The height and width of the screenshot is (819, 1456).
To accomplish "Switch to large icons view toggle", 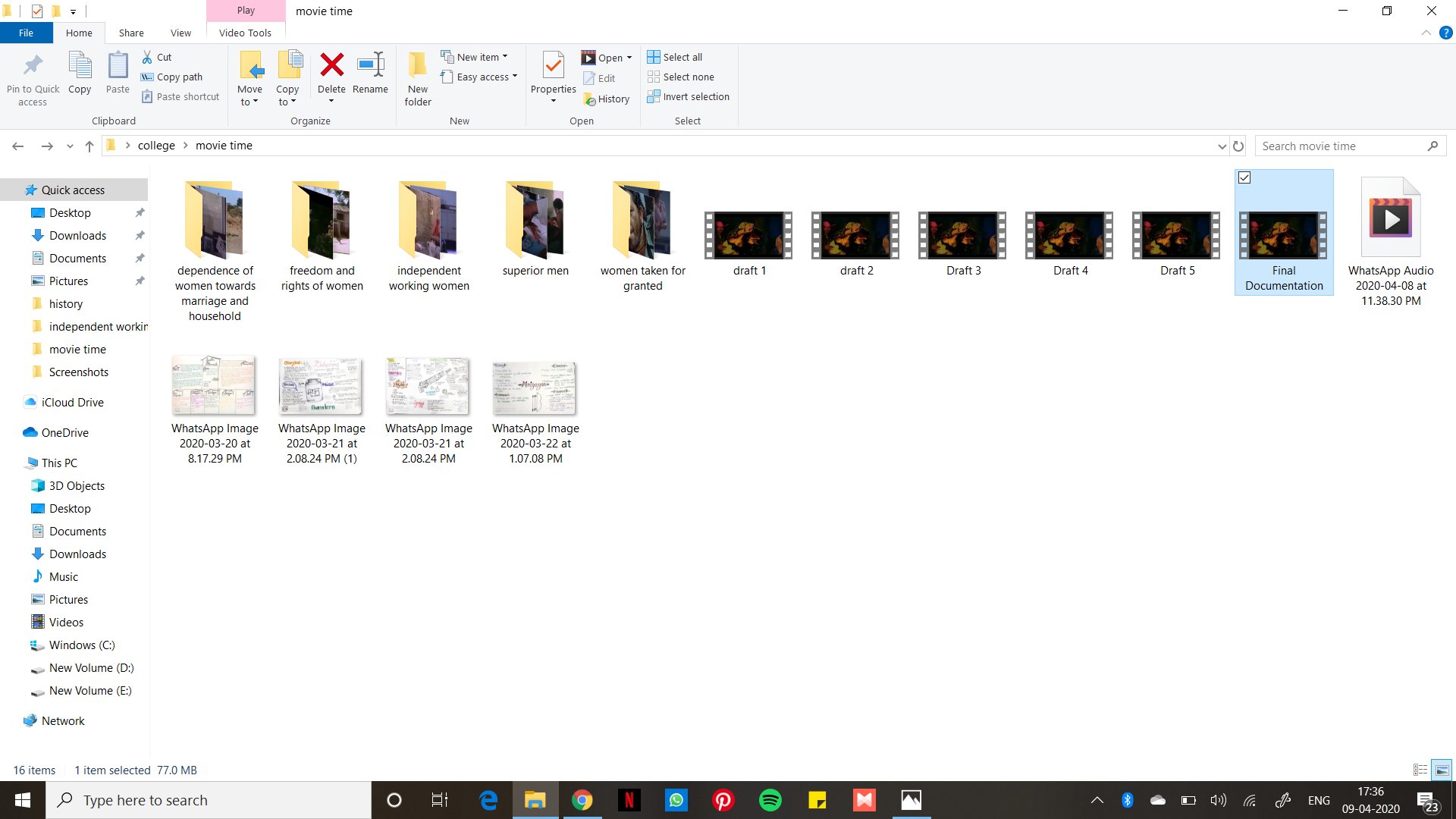I will [x=1442, y=770].
